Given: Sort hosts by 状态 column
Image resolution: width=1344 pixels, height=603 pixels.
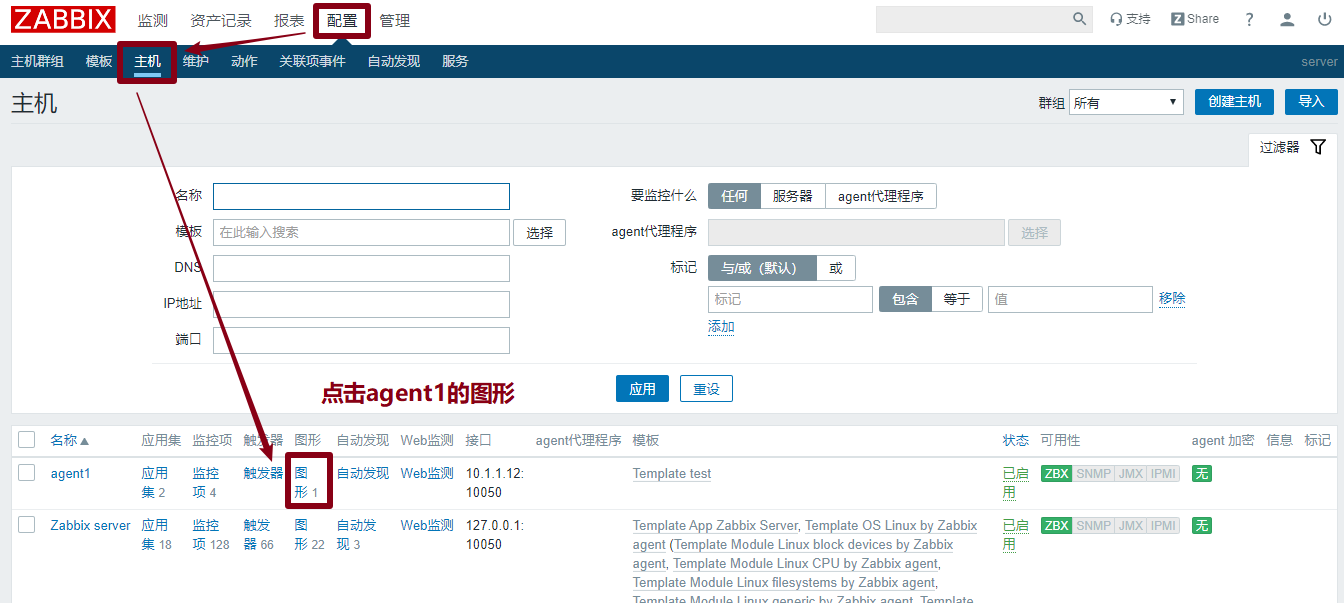Looking at the screenshot, I should 1016,440.
